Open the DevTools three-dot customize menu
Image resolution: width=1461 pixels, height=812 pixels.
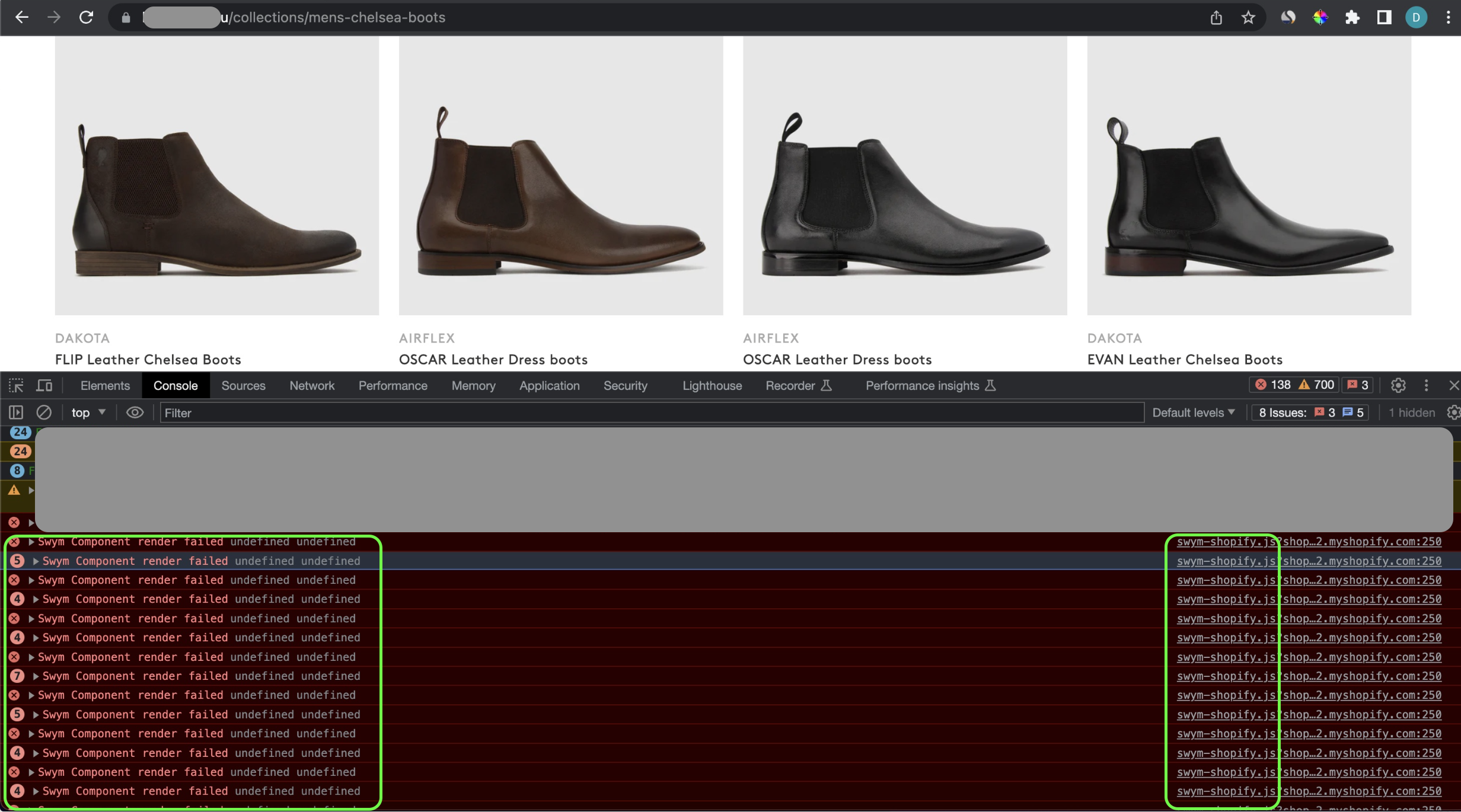click(1427, 386)
